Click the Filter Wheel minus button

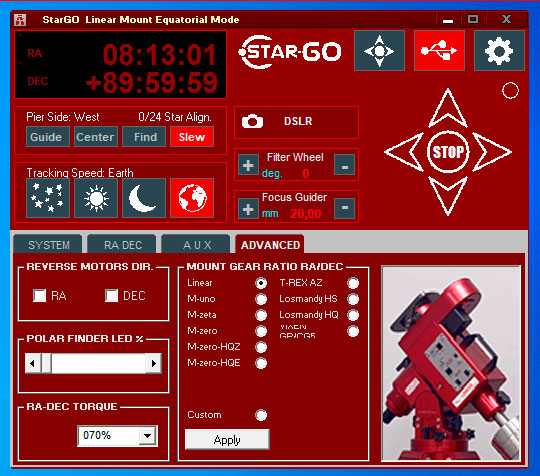[345, 165]
